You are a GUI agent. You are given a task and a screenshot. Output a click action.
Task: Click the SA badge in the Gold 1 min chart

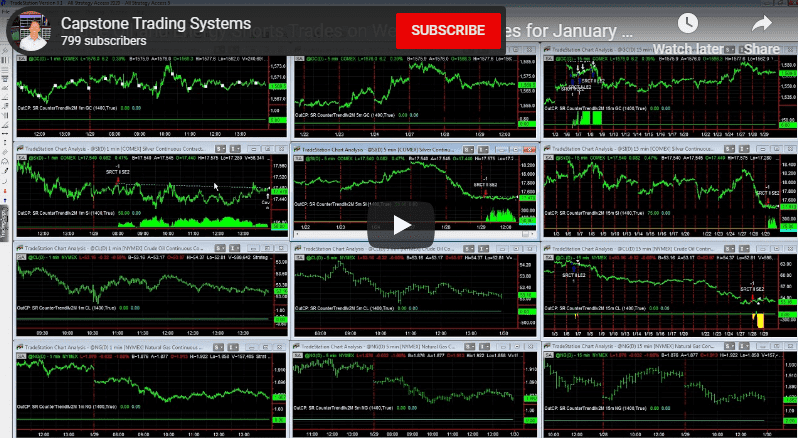[22, 60]
